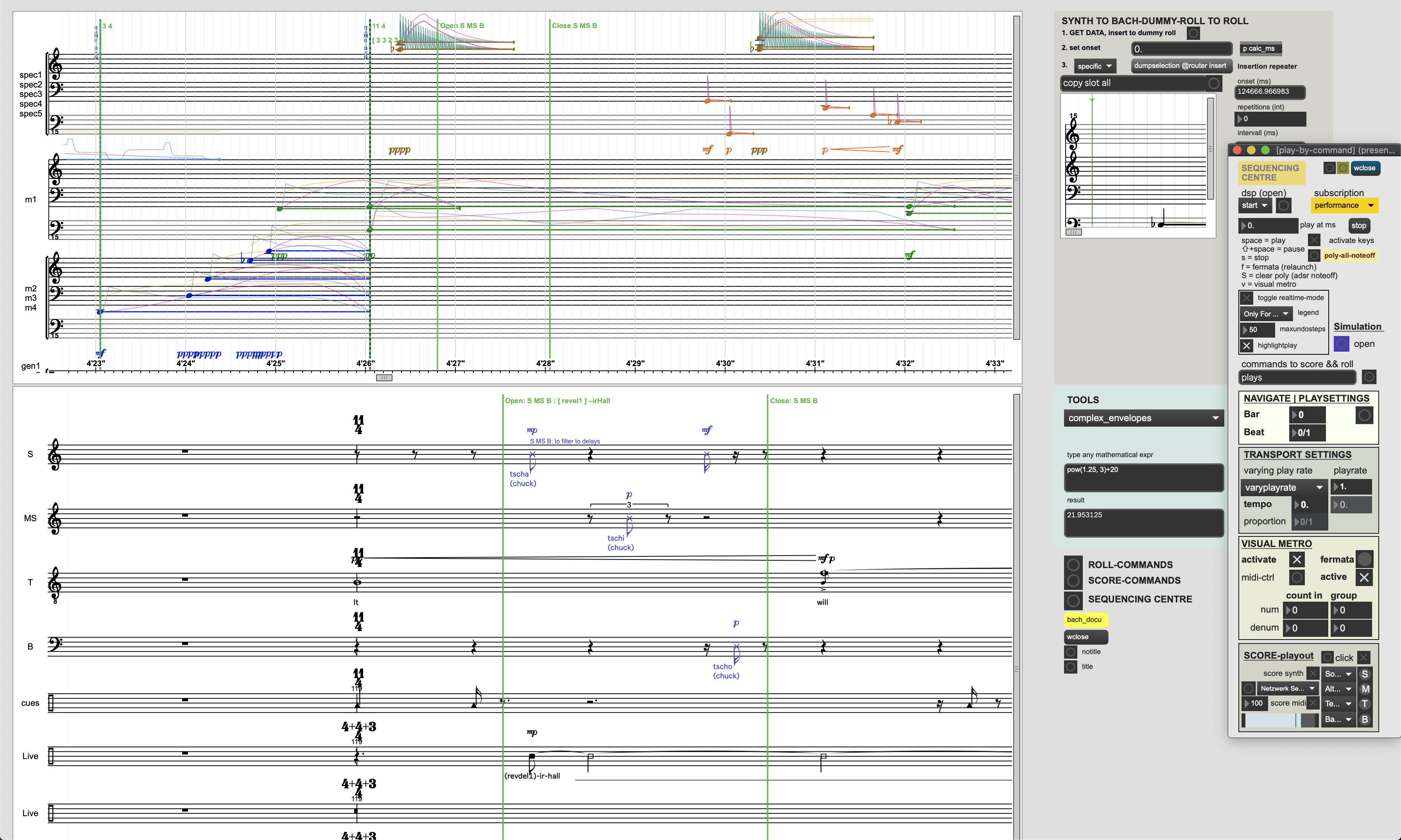This screenshot has width=1401, height=840.
Task: Toggle the highlightplay checkbox
Action: pos(1247,345)
